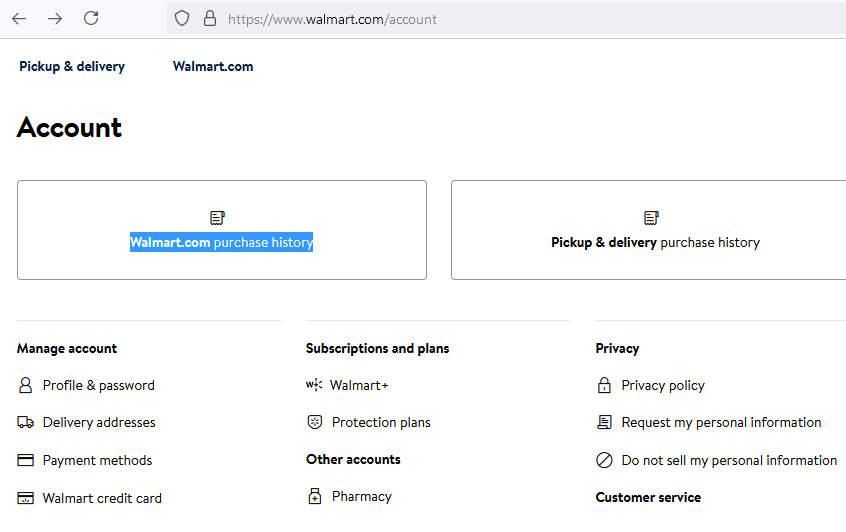Open Do not sell my personal information
This screenshot has height=532, width=846.
click(729, 460)
